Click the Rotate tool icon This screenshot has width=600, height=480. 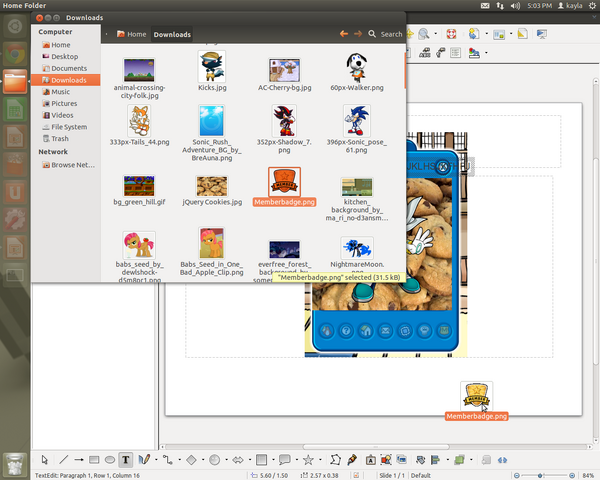(x=421, y=460)
